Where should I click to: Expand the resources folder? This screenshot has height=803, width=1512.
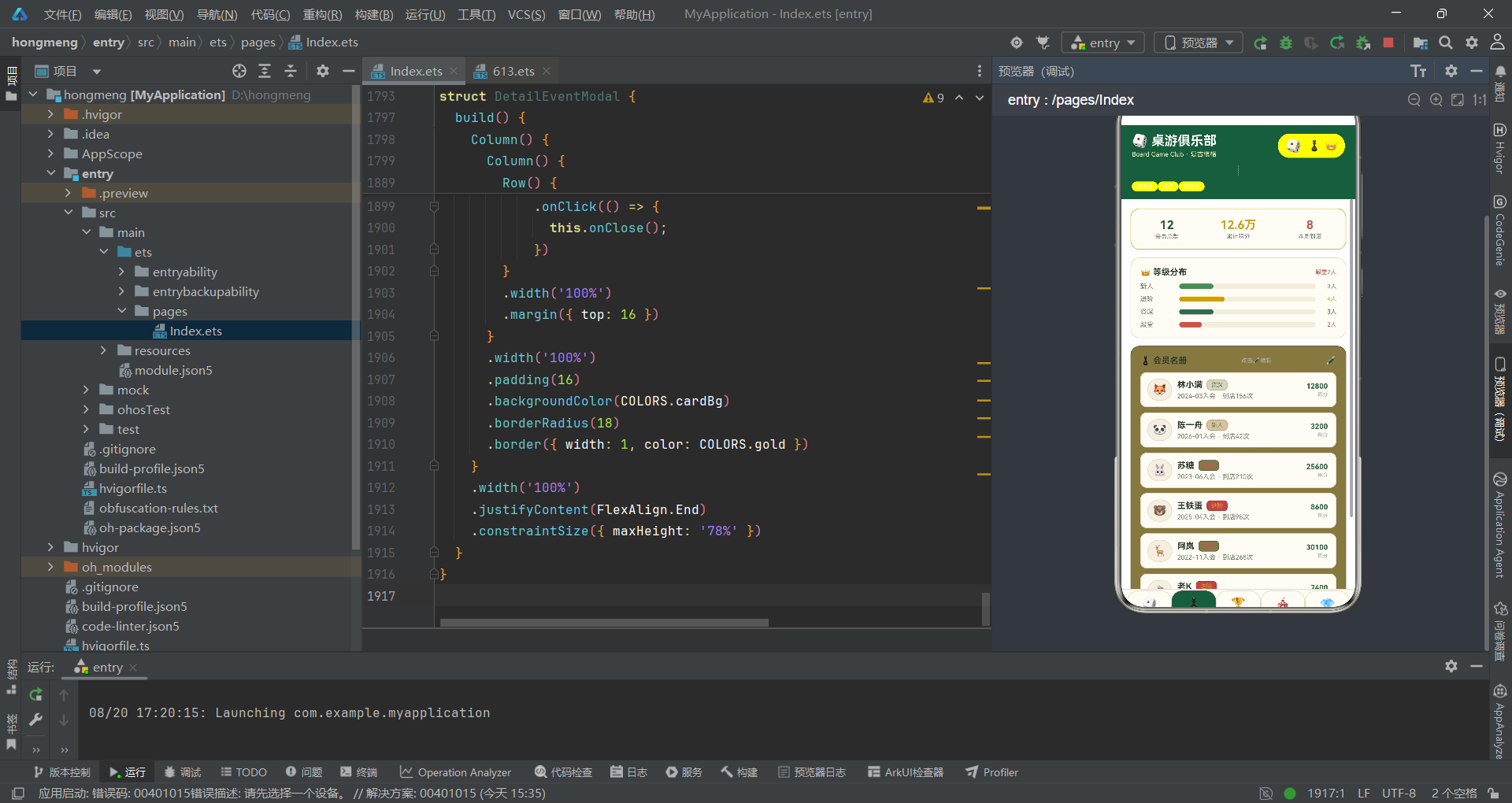(103, 350)
